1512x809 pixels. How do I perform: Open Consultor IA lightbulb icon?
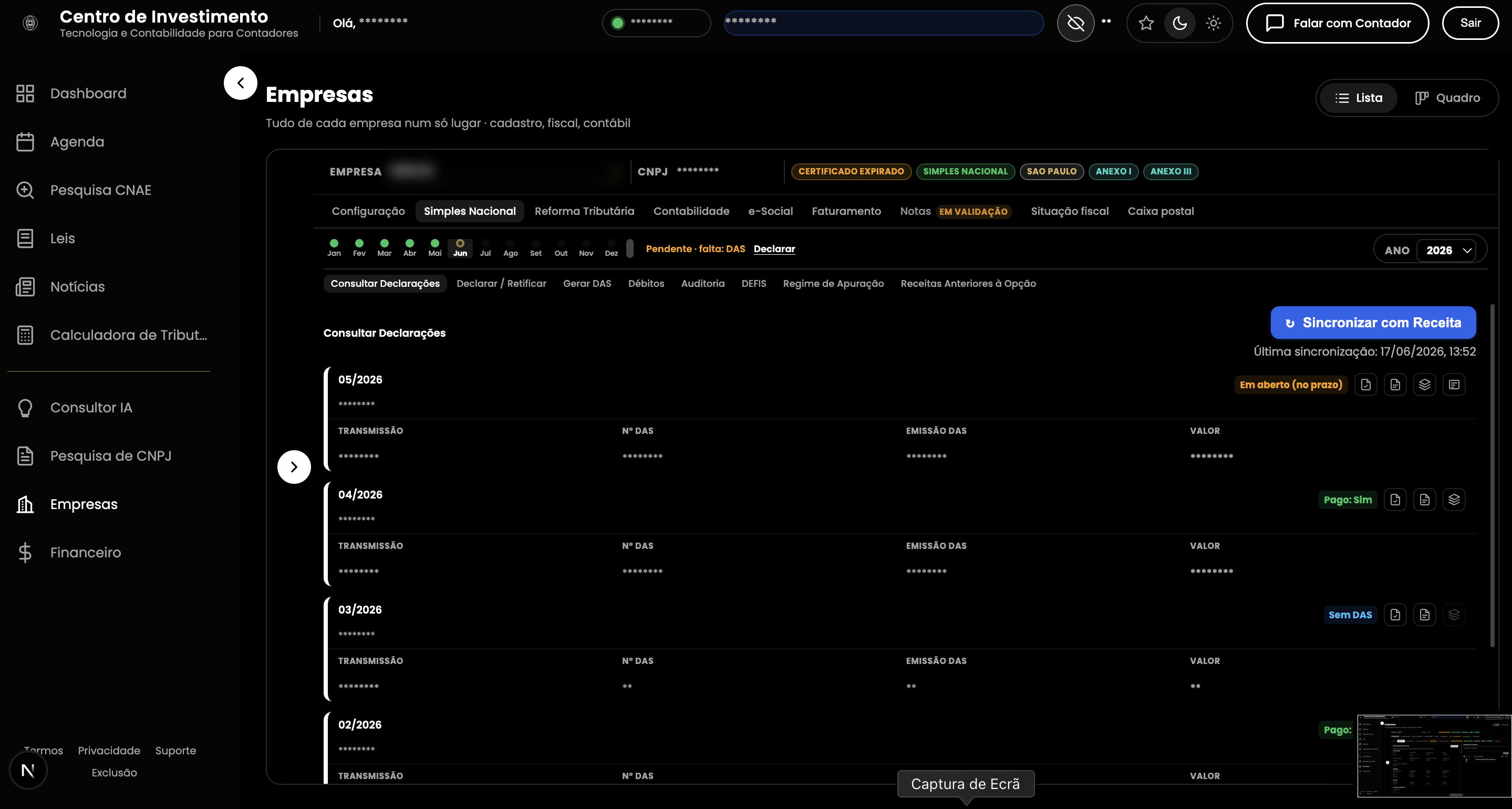pyautogui.click(x=25, y=408)
